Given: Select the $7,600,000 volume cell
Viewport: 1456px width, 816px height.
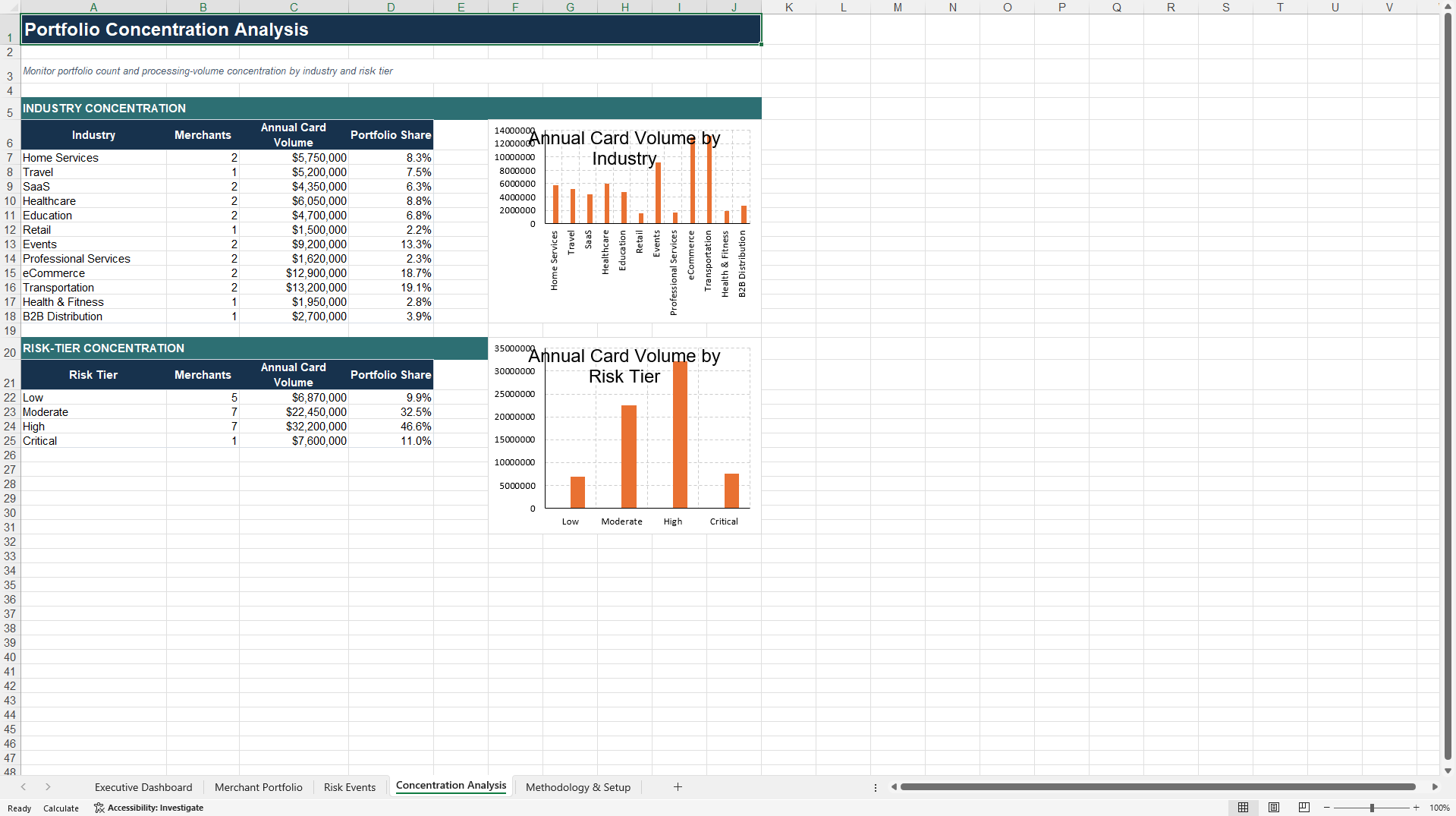Looking at the screenshot, I should point(294,441).
